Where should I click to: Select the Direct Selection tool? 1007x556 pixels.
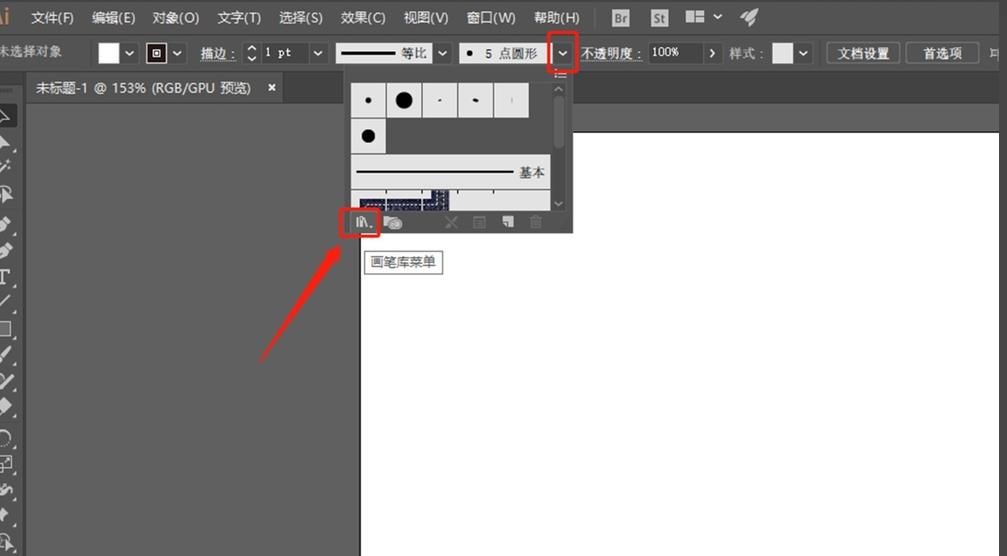tap(5, 142)
